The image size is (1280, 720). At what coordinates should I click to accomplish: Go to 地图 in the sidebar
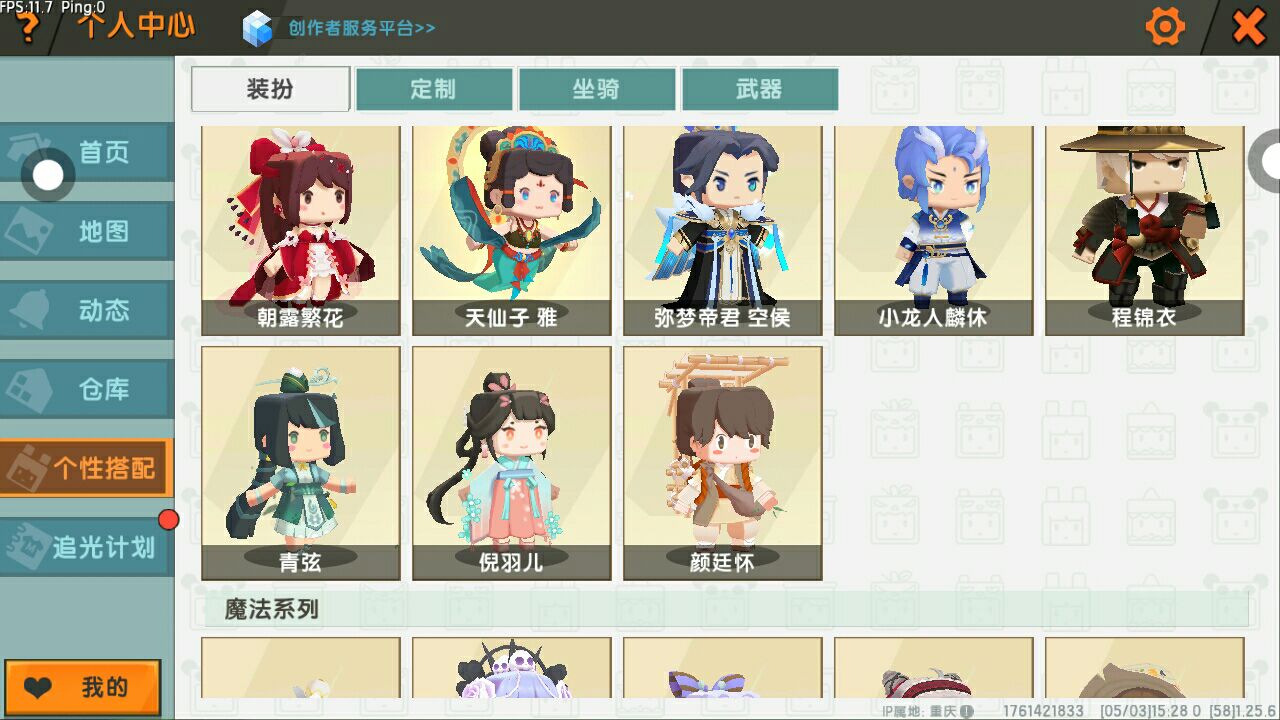coord(86,231)
